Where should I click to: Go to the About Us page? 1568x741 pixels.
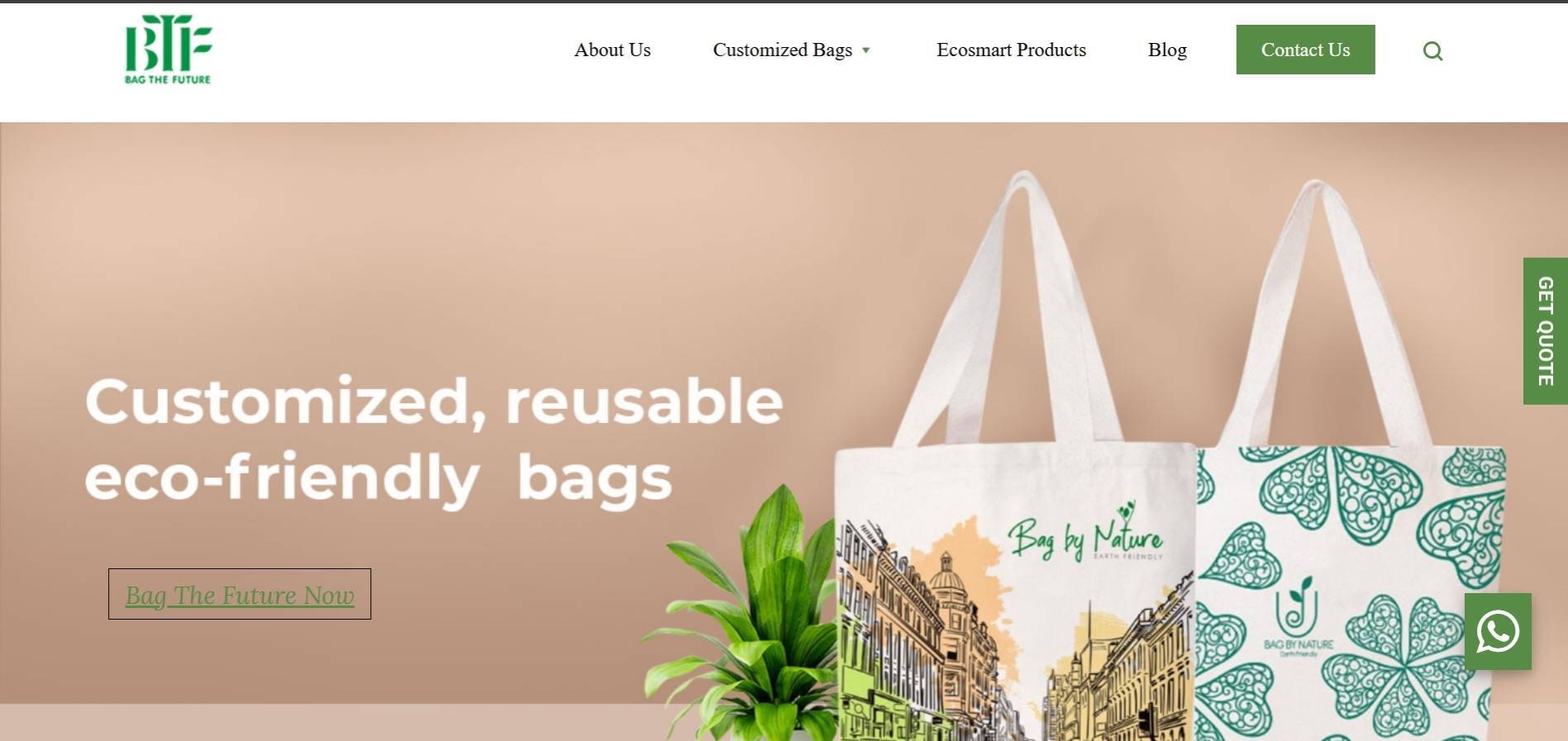pos(612,50)
